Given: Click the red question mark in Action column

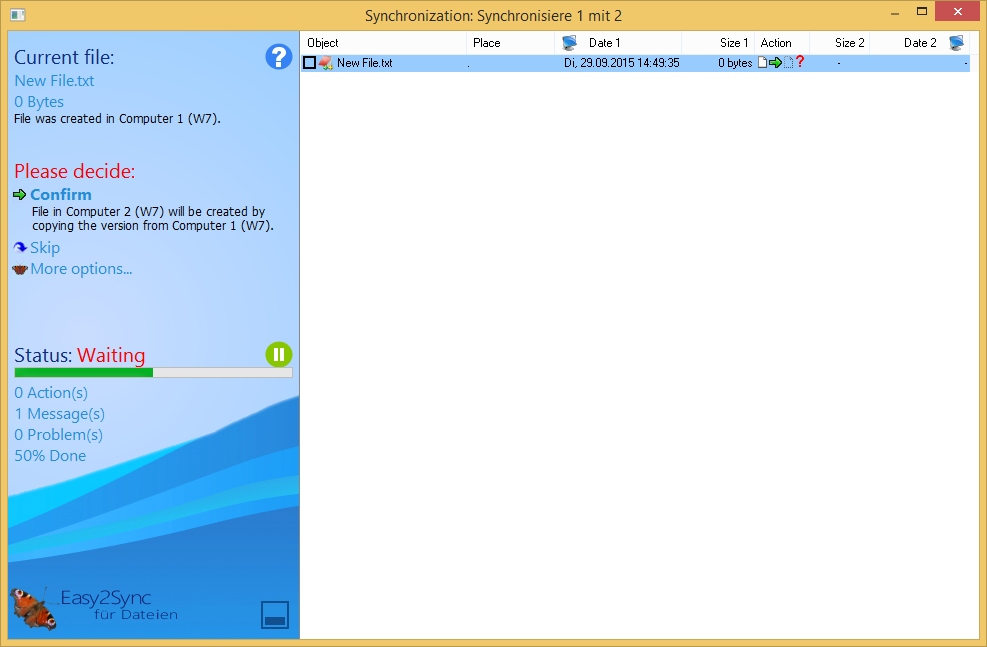Looking at the screenshot, I should point(800,62).
